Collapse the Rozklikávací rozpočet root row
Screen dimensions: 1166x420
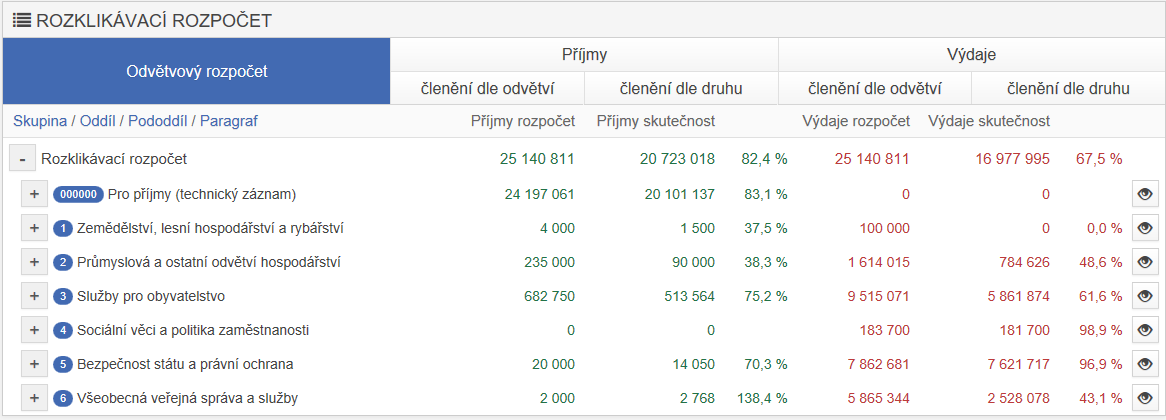coord(22,159)
